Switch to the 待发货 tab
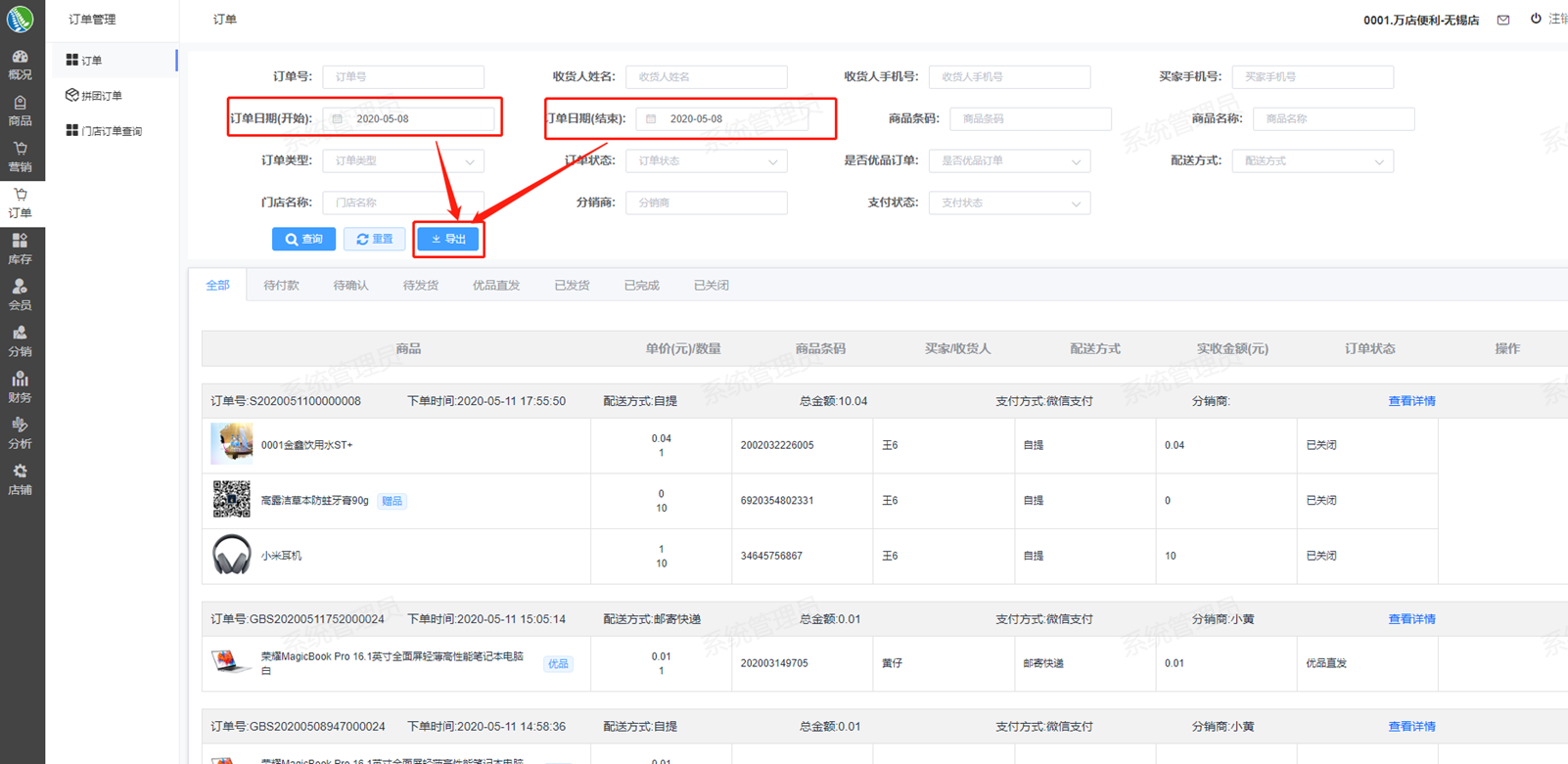This screenshot has width=1568, height=764. click(x=421, y=286)
